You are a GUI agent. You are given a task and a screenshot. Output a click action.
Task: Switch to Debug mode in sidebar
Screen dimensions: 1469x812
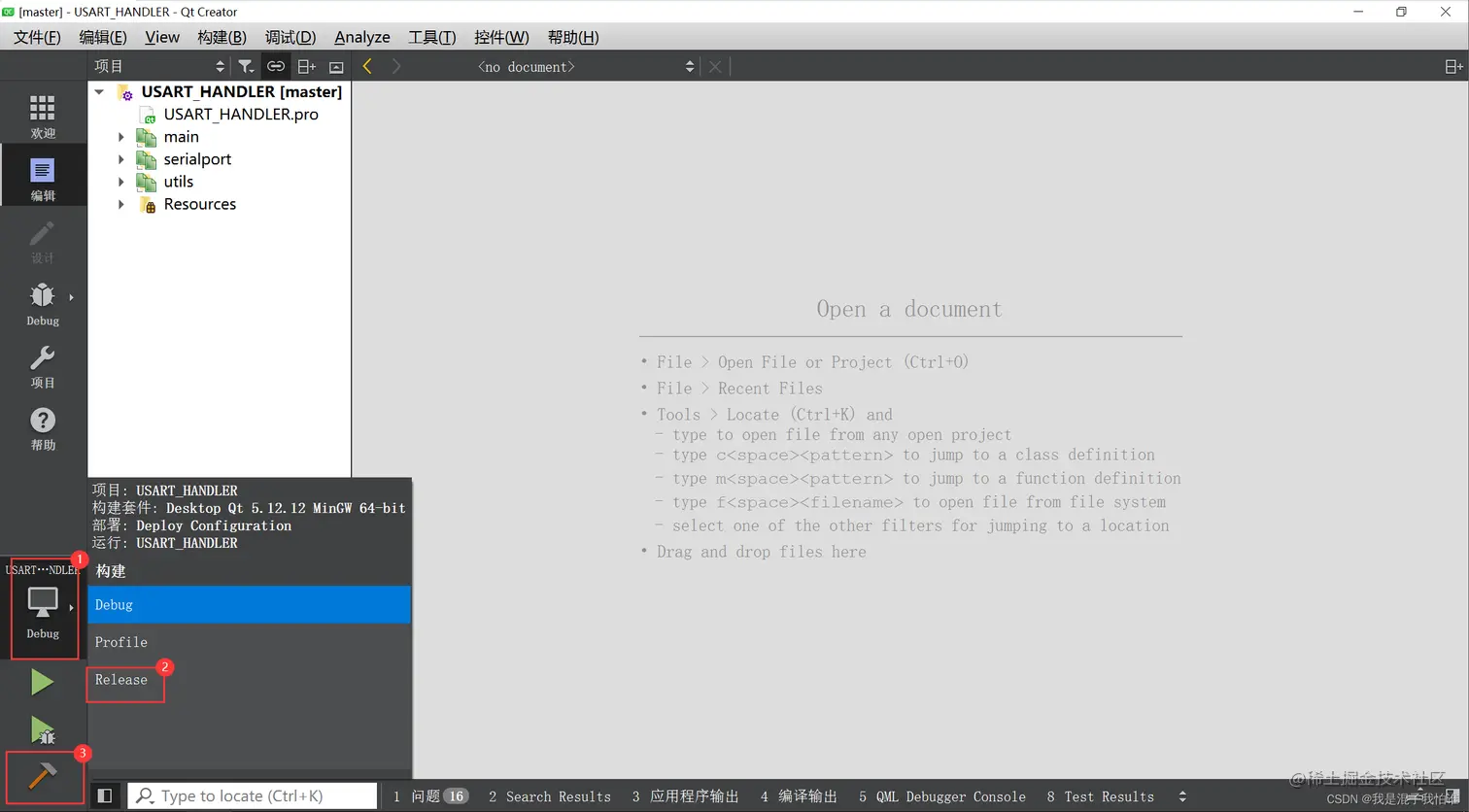43,304
